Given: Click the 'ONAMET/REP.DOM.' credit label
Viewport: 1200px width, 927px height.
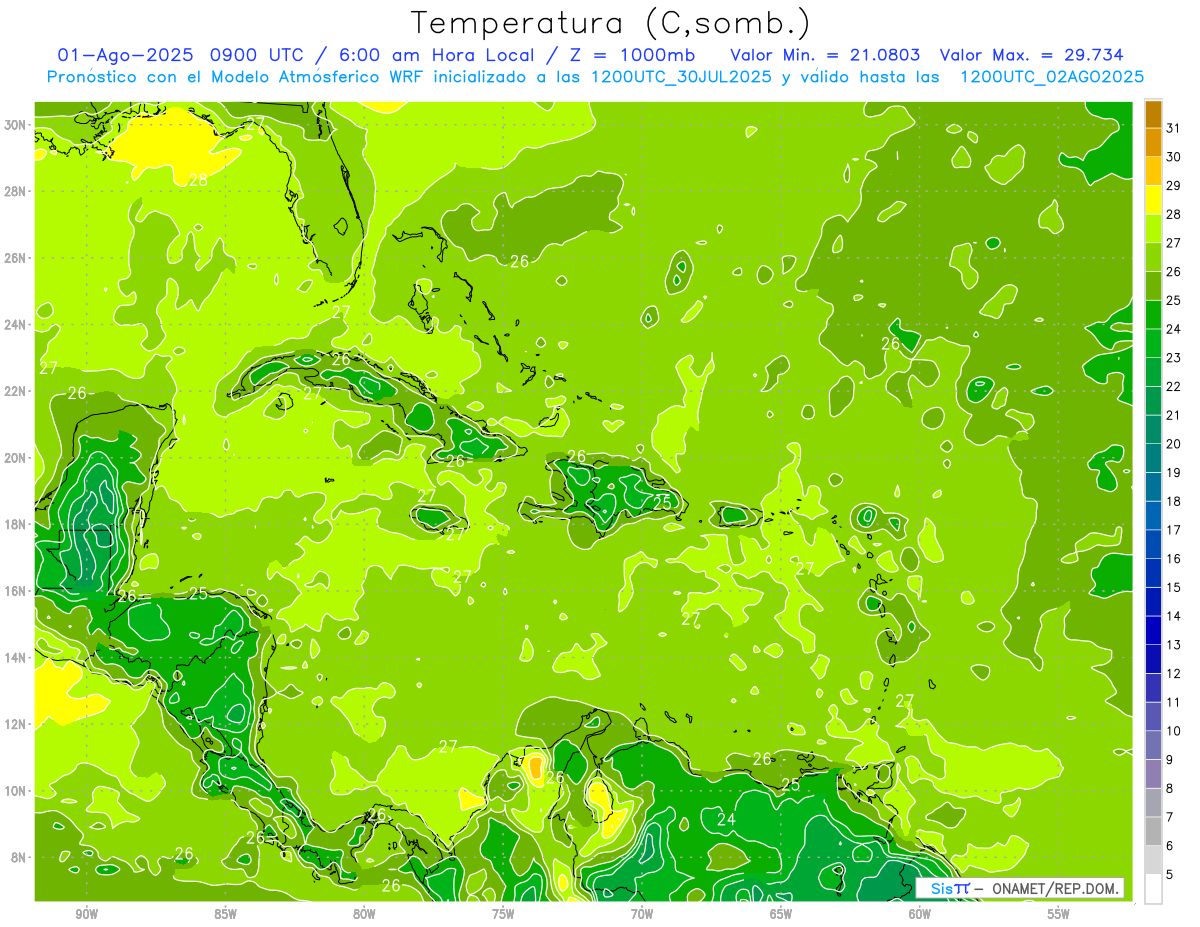Looking at the screenshot, I should pyautogui.click(x=1057, y=888).
